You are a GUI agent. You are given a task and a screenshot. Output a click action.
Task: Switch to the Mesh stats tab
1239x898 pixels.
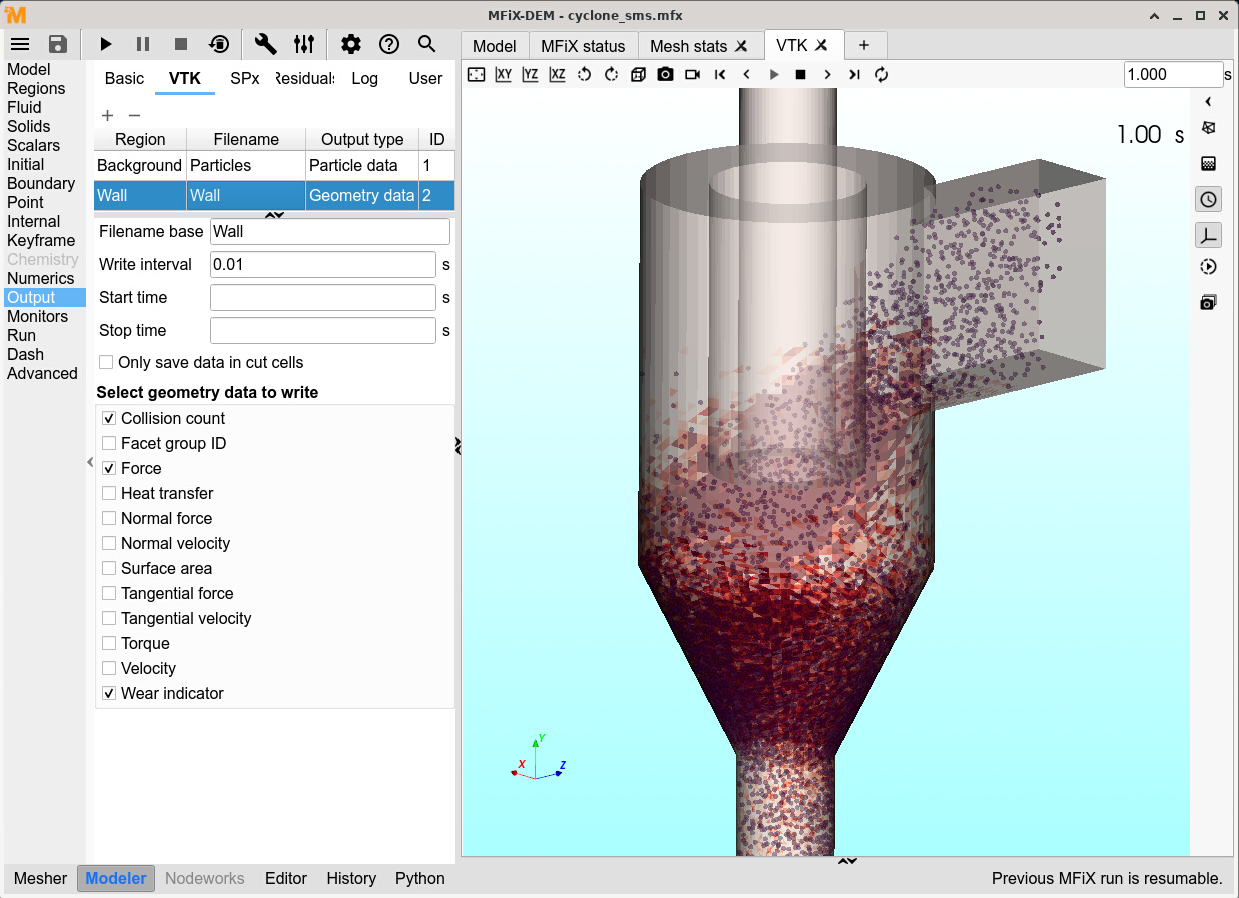pyautogui.click(x=688, y=46)
